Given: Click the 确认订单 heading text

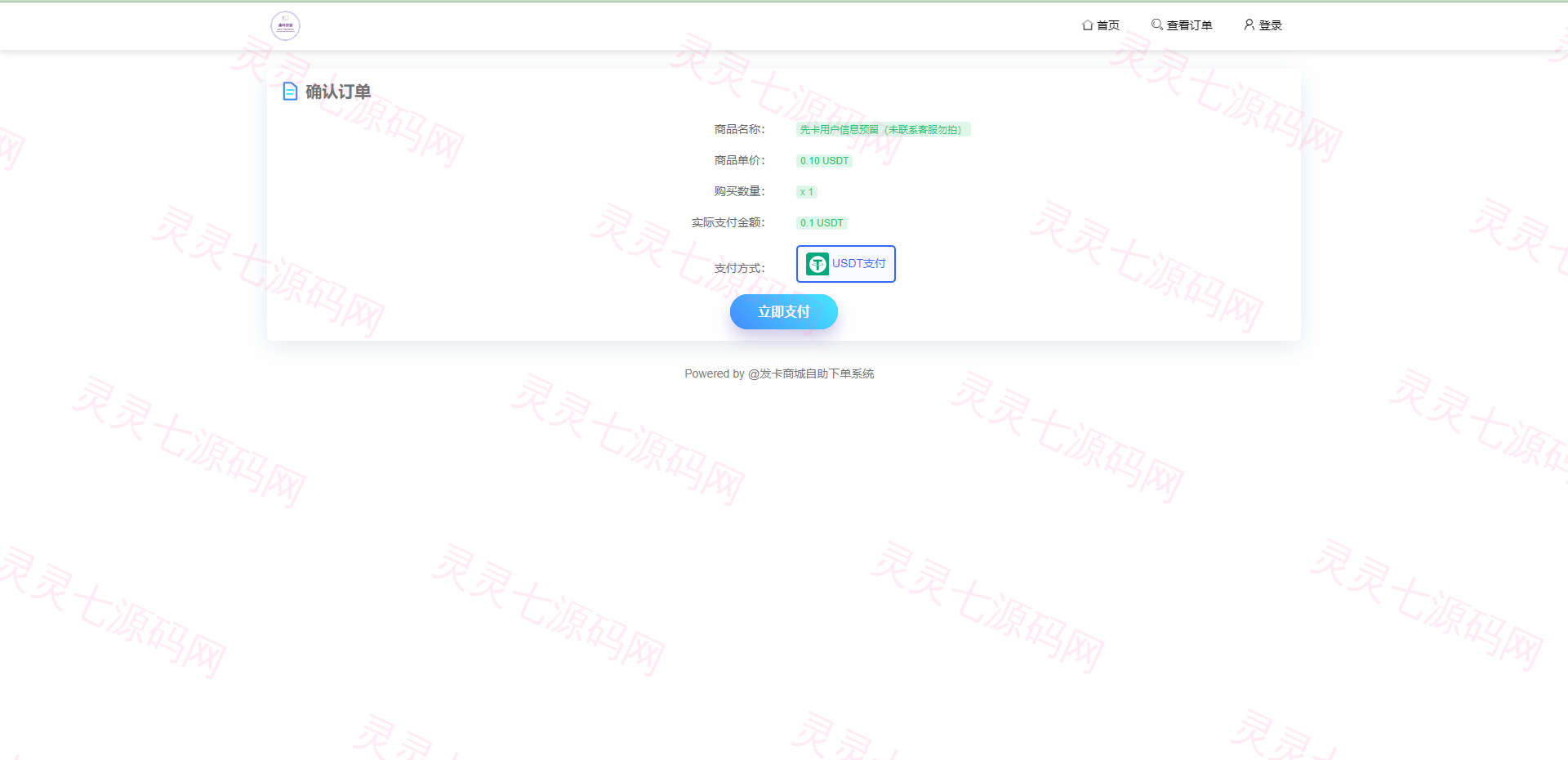Looking at the screenshot, I should click(x=338, y=92).
